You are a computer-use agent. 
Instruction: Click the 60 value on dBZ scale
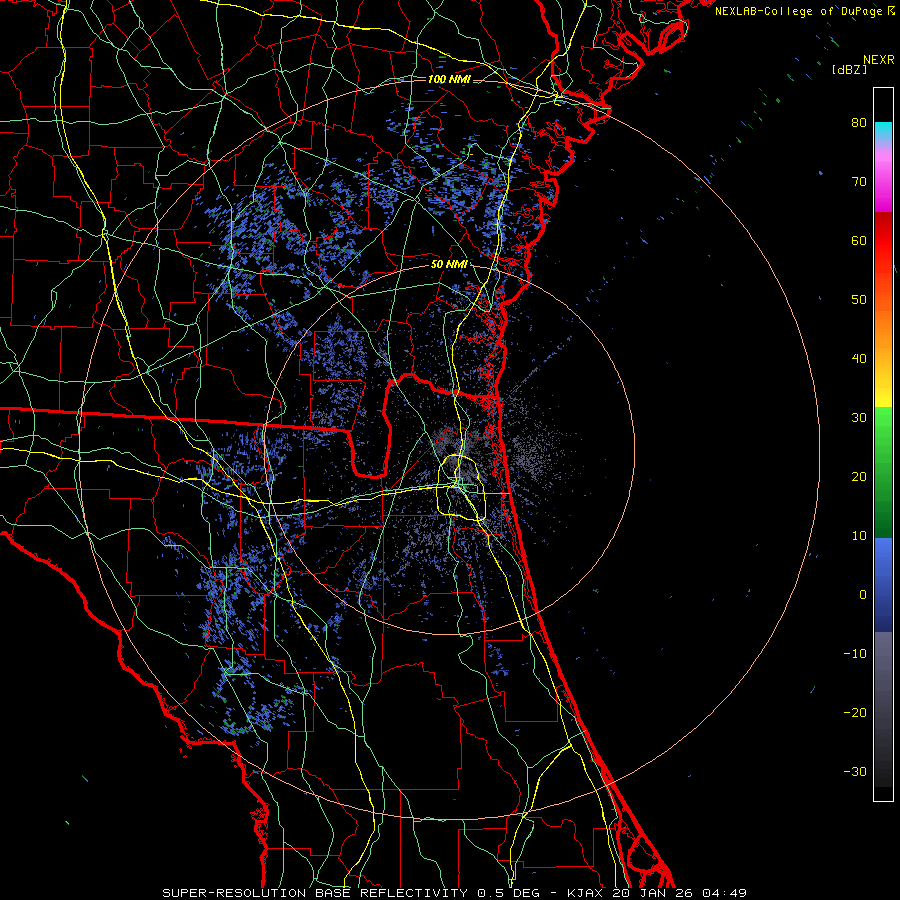(x=859, y=241)
